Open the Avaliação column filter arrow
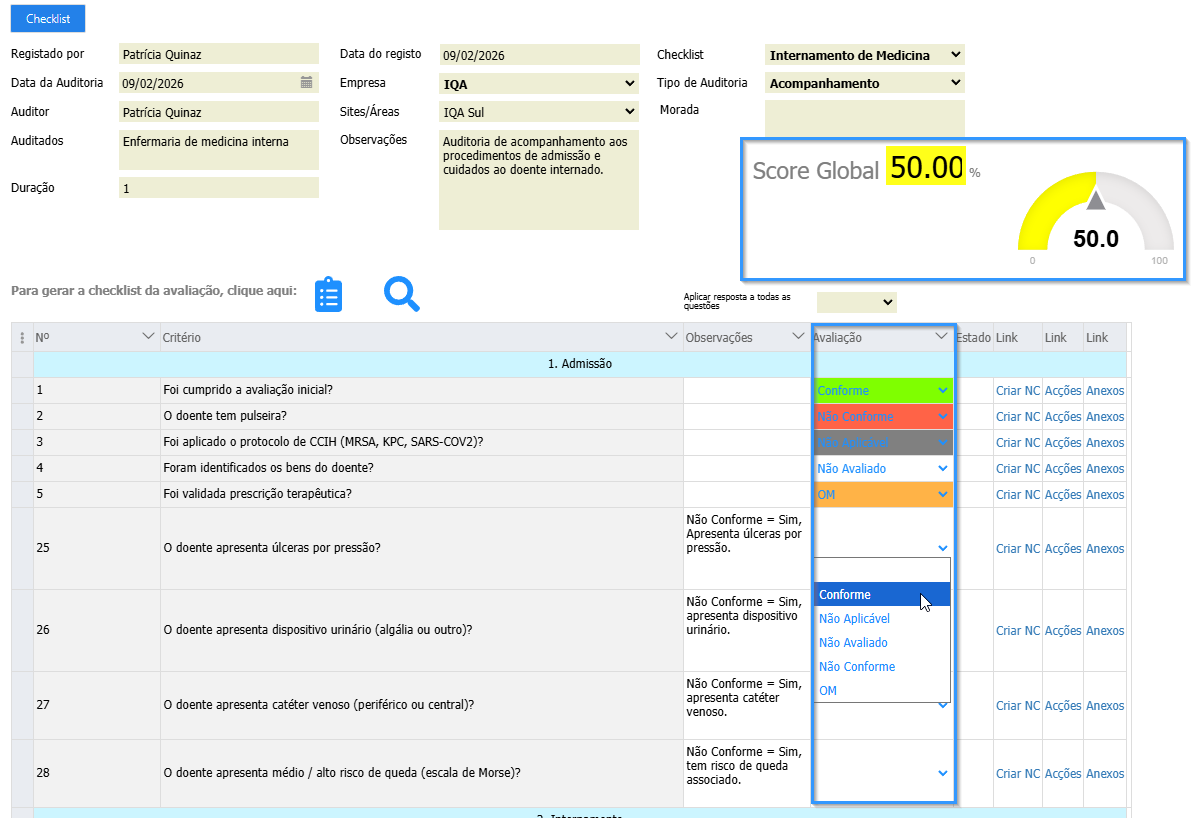 coord(941,337)
